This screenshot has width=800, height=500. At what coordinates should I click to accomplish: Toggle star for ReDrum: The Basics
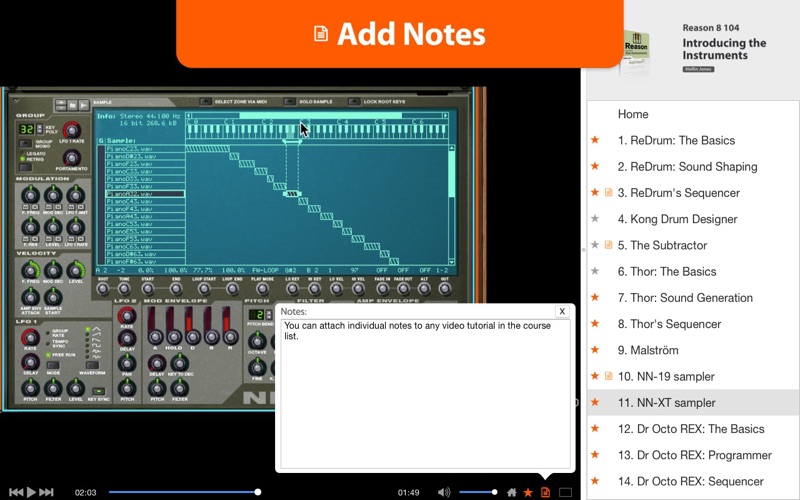[595, 140]
